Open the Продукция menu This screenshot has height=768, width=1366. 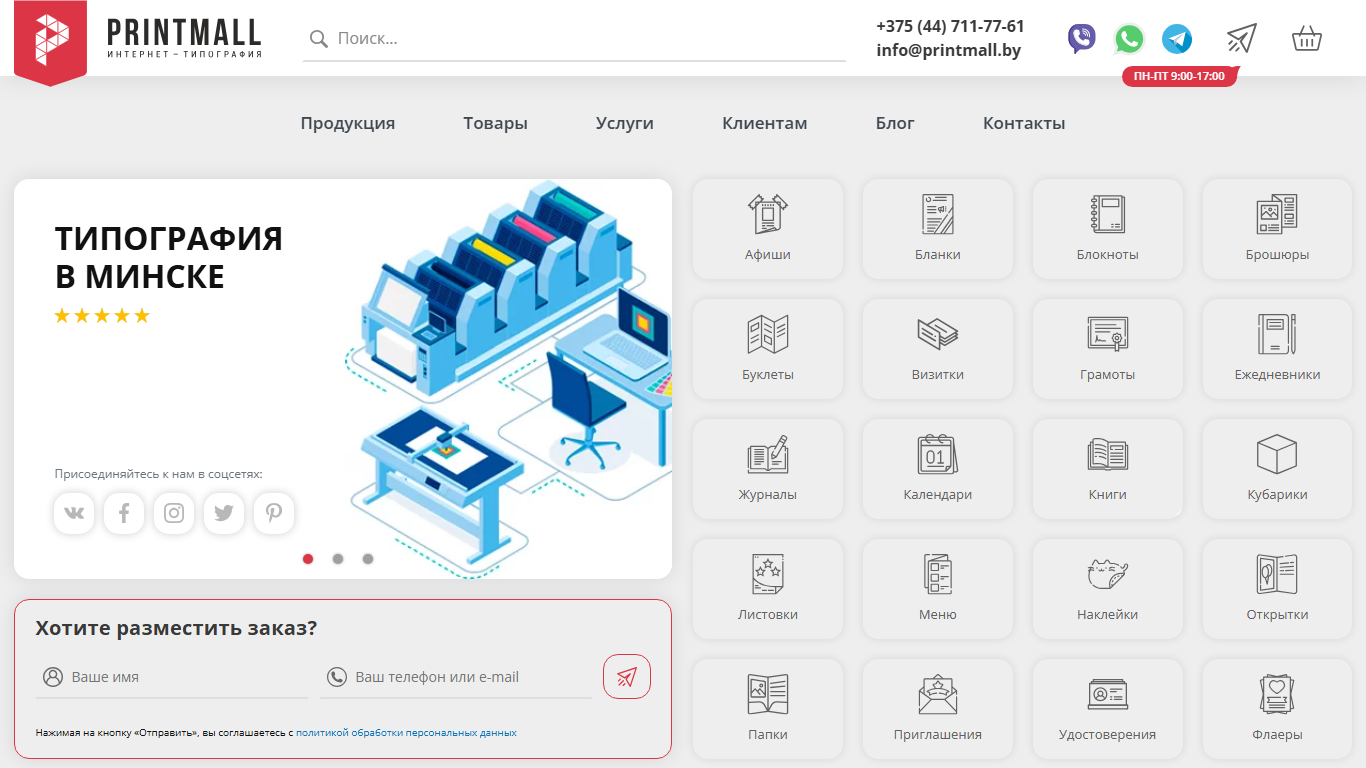[348, 123]
